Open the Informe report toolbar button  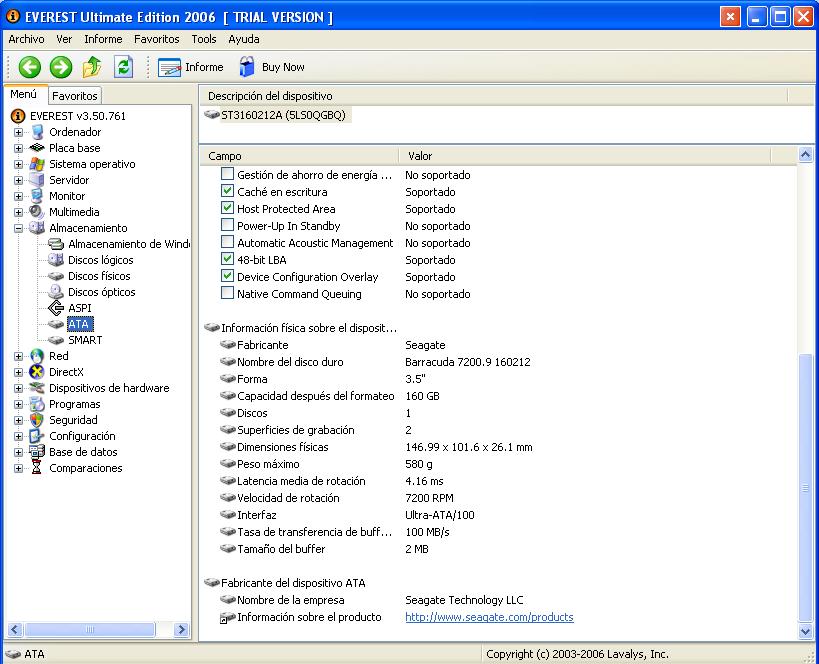click(x=191, y=67)
